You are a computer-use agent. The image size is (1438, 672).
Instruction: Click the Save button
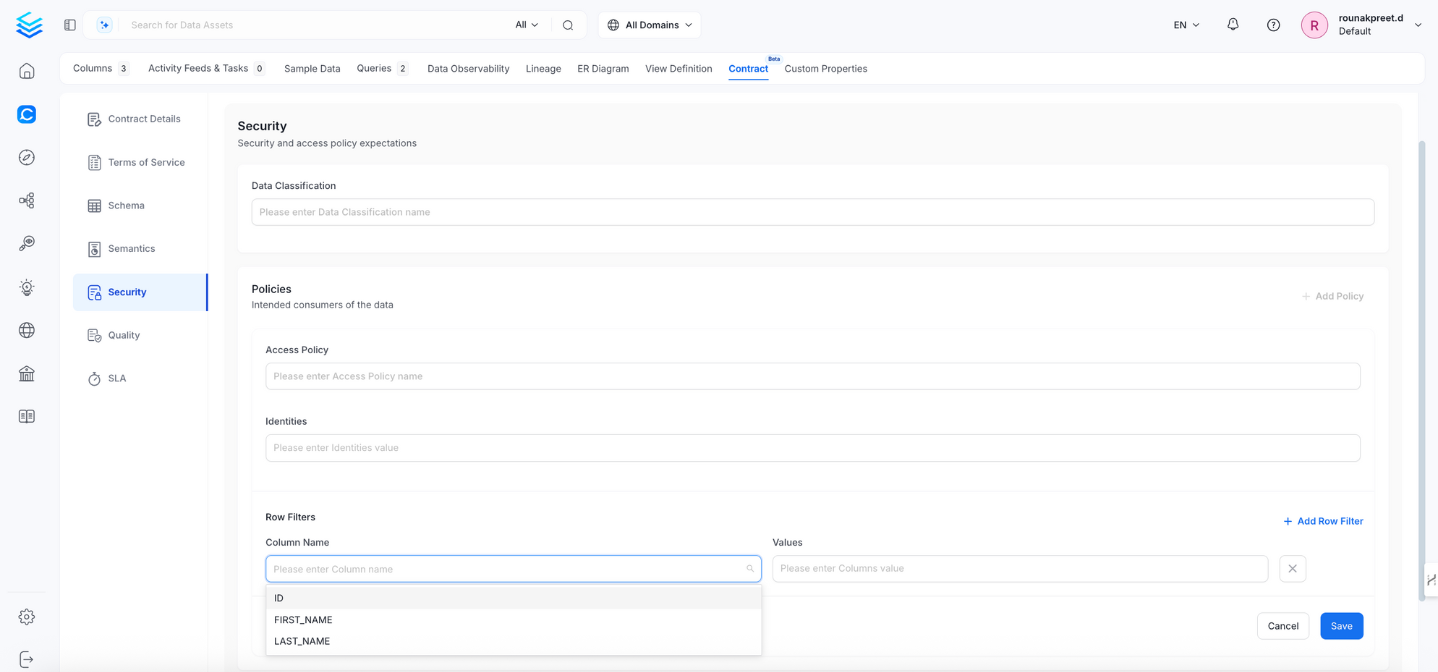[1341, 626]
